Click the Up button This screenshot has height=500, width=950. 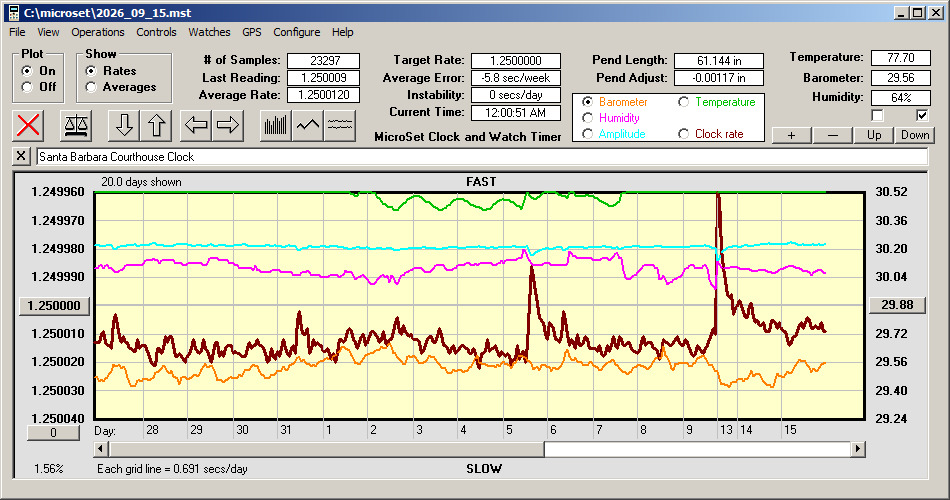(874, 135)
